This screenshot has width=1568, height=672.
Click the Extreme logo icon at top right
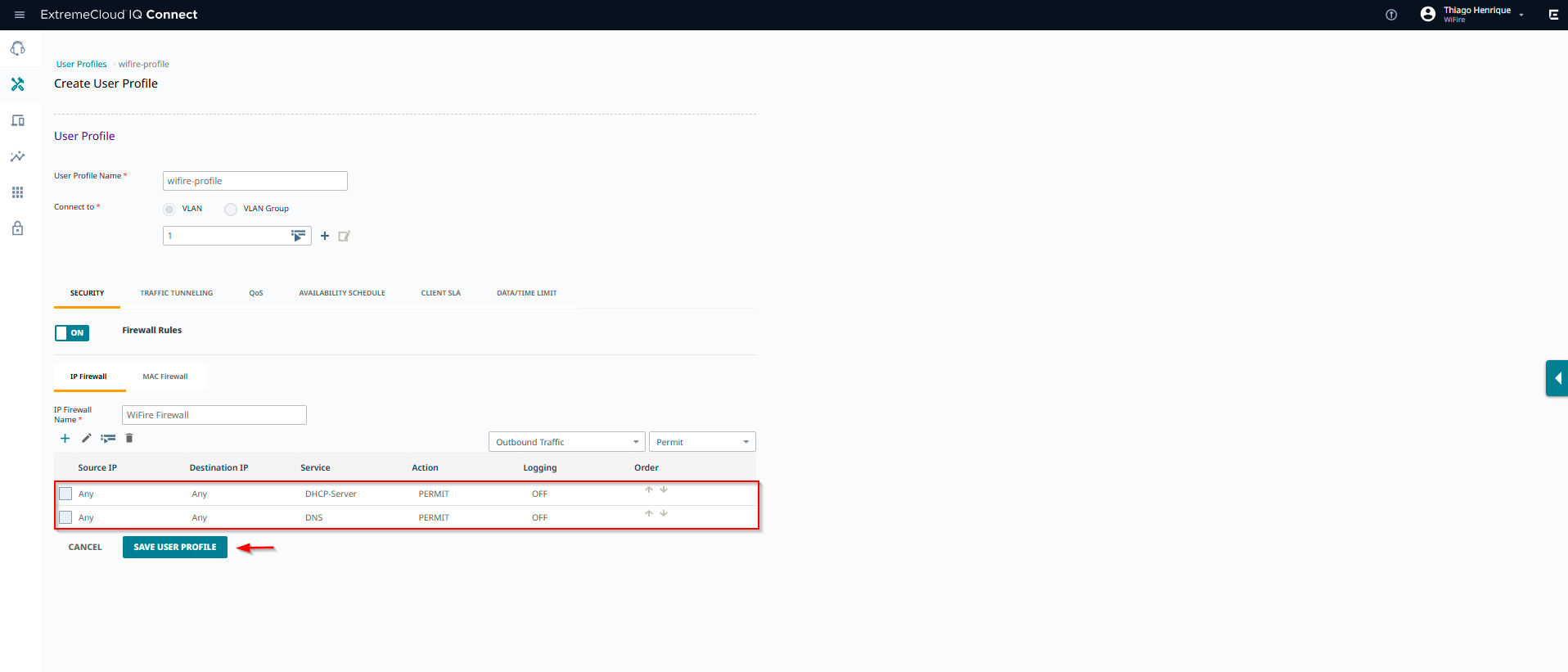click(x=1553, y=15)
